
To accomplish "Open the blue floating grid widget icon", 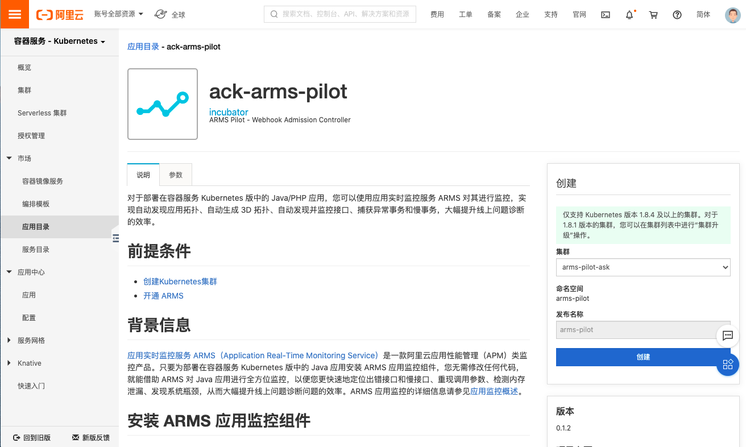I will (x=728, y=365).
